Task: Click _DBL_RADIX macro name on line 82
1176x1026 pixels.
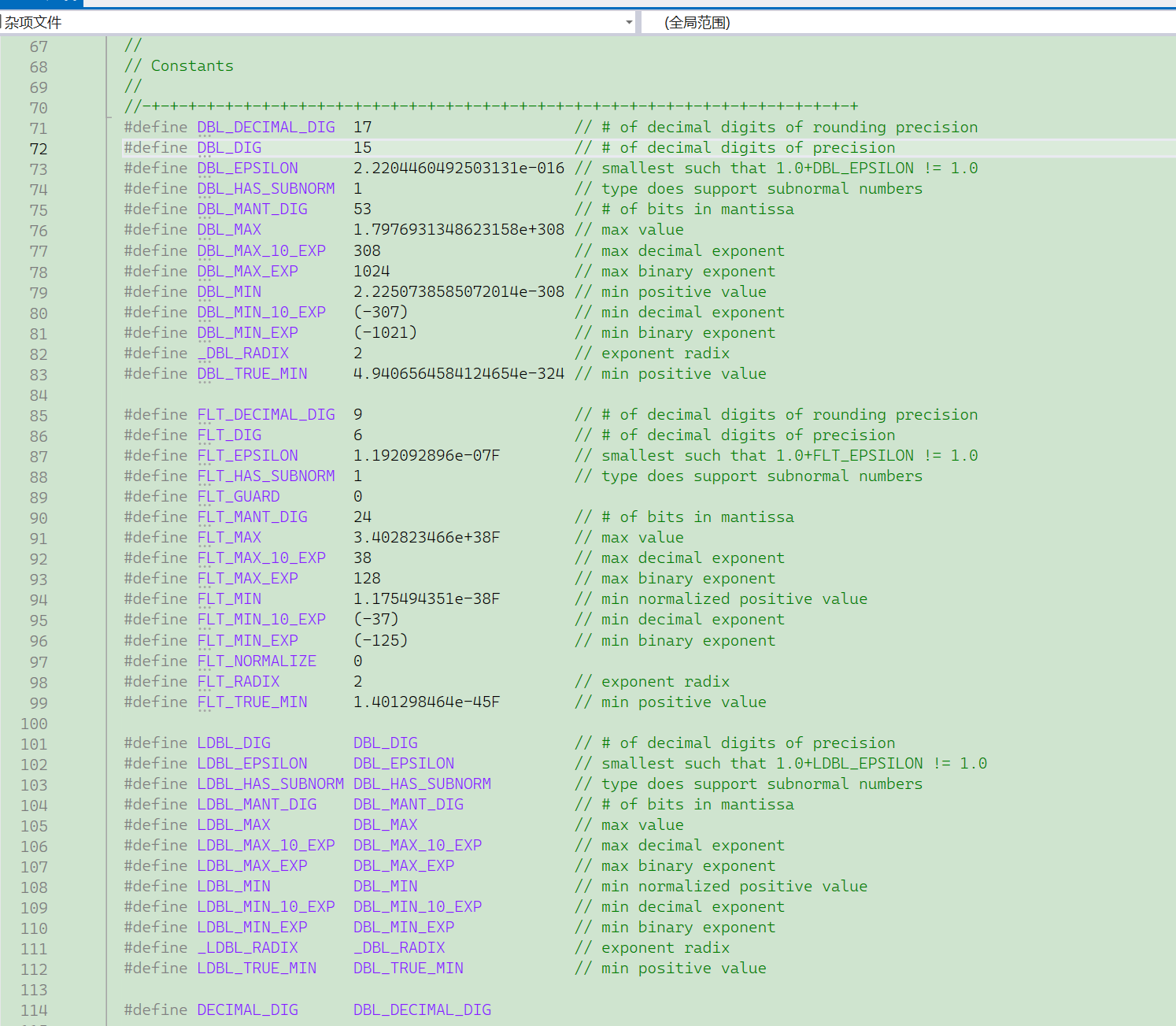Action: pos(243,353)
